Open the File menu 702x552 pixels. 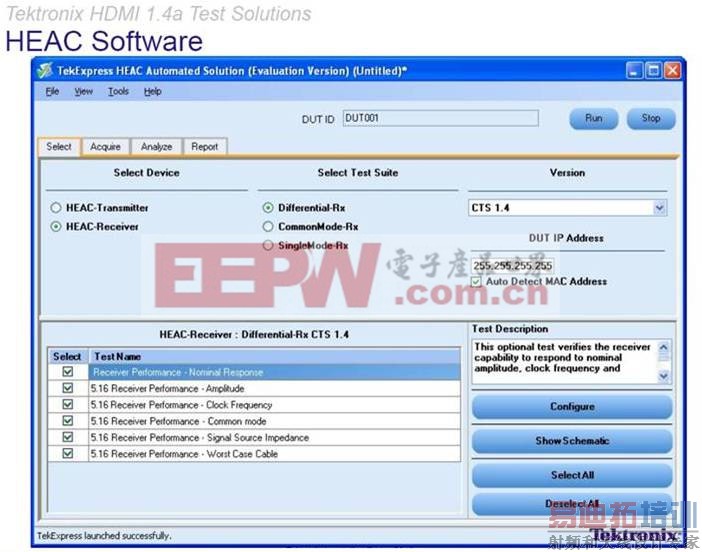pyautogui.click(x=52, y=91)
